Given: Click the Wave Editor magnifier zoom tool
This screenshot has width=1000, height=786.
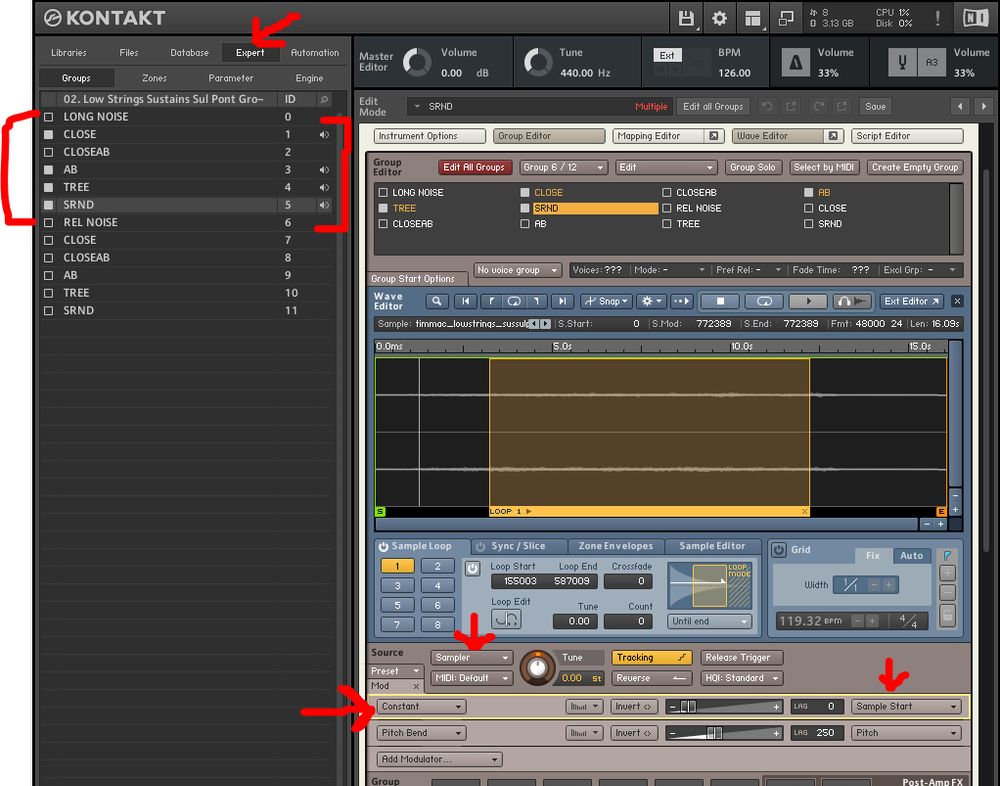Looking at the screenshot, I should pos(436,301).
